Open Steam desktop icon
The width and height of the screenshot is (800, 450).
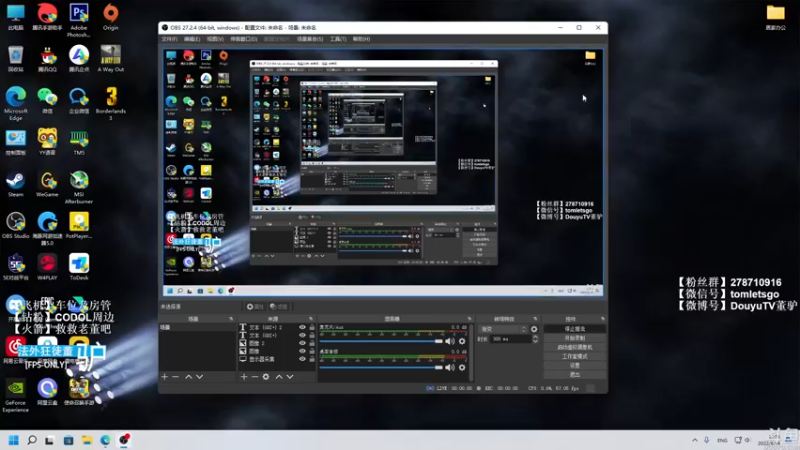click(x=15, y=184)
